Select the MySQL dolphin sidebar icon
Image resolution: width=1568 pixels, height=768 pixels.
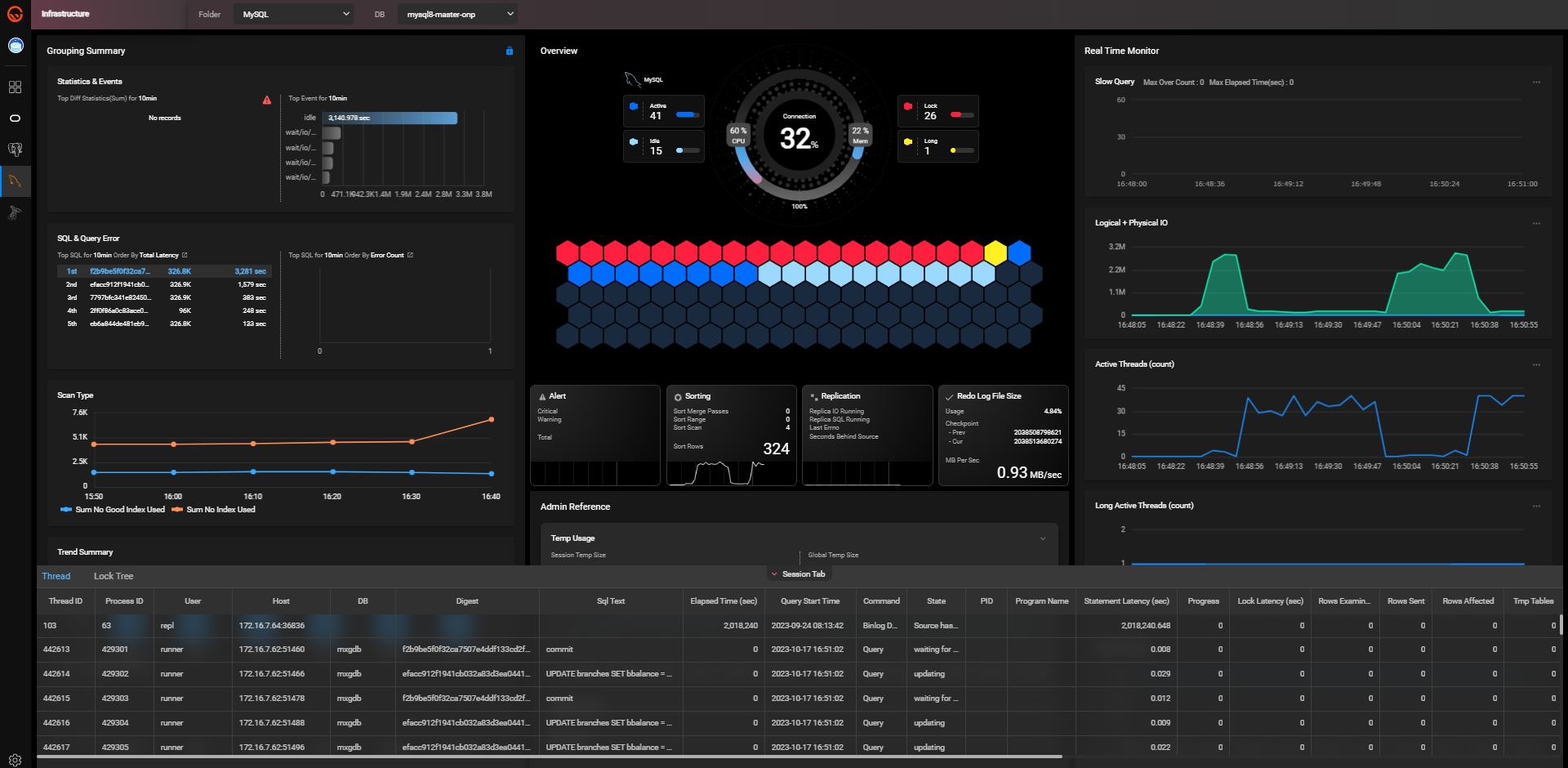tap(15, 181)
